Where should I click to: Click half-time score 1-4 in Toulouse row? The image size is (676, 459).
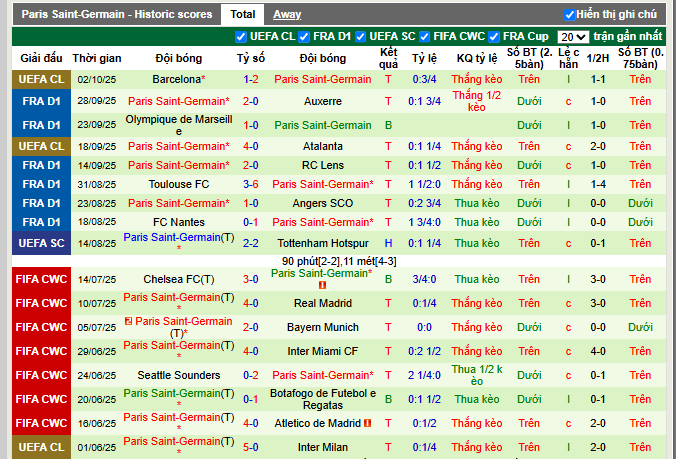[598, 184]
